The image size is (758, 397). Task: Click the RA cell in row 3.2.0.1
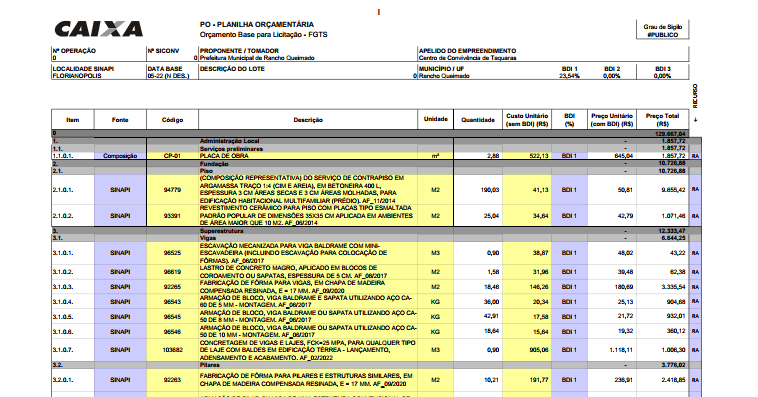695,380
